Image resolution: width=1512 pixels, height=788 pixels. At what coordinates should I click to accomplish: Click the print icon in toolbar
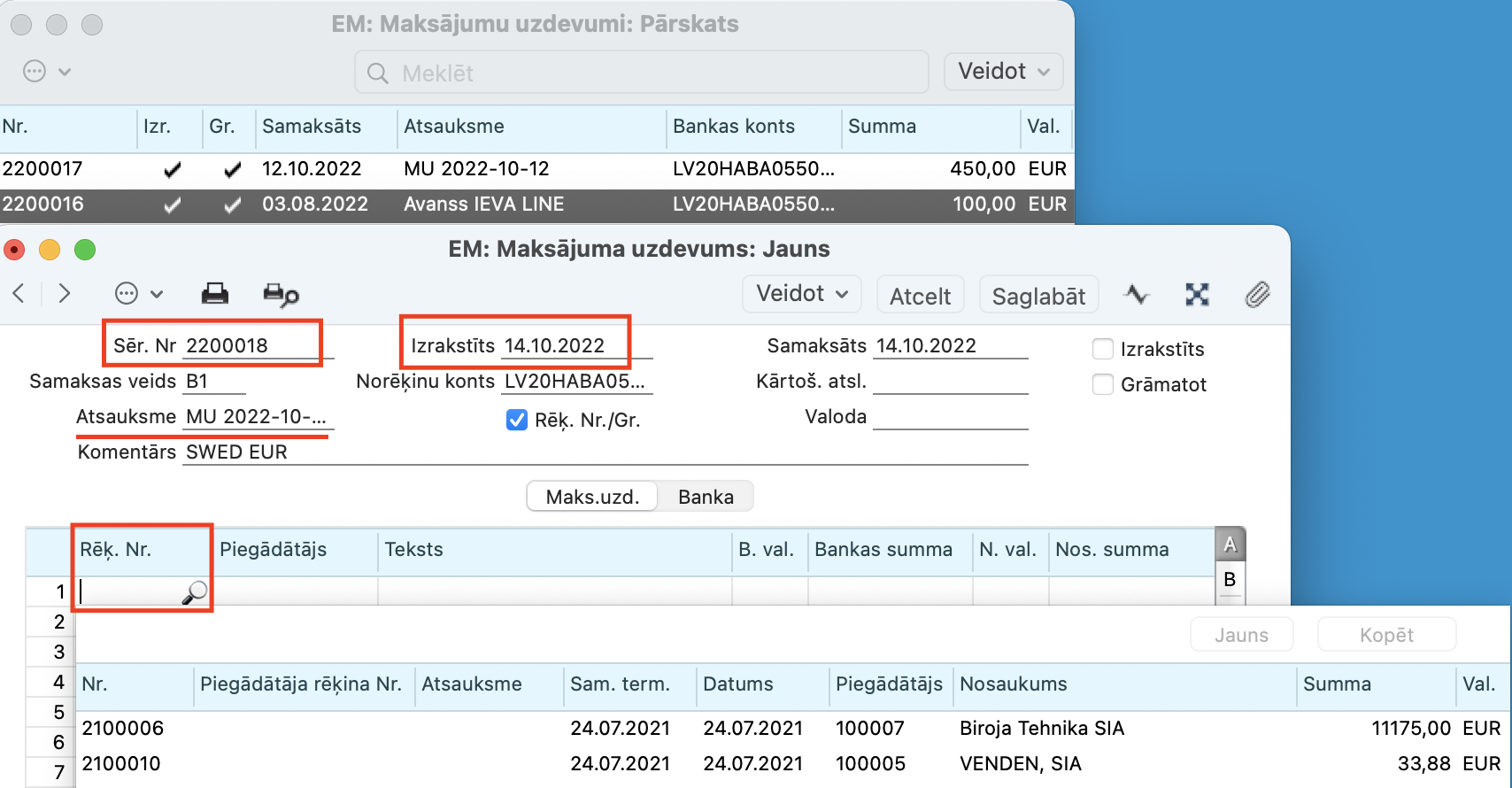[x=214, y=294]
